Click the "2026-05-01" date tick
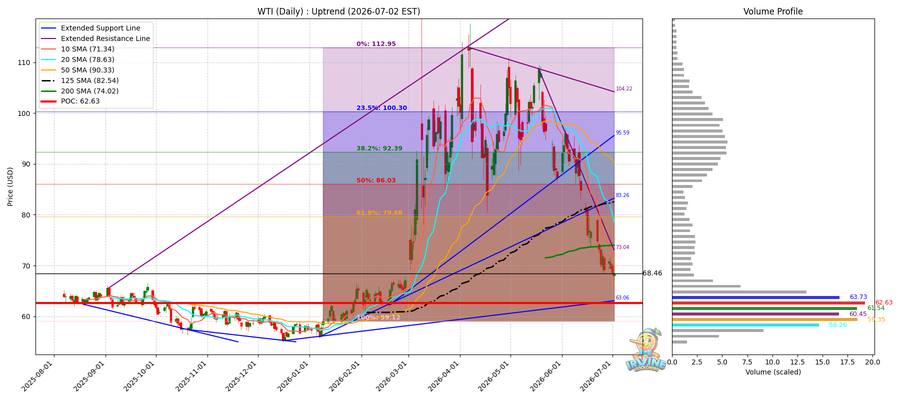This screenshot has height=400, width=900. 496,376
